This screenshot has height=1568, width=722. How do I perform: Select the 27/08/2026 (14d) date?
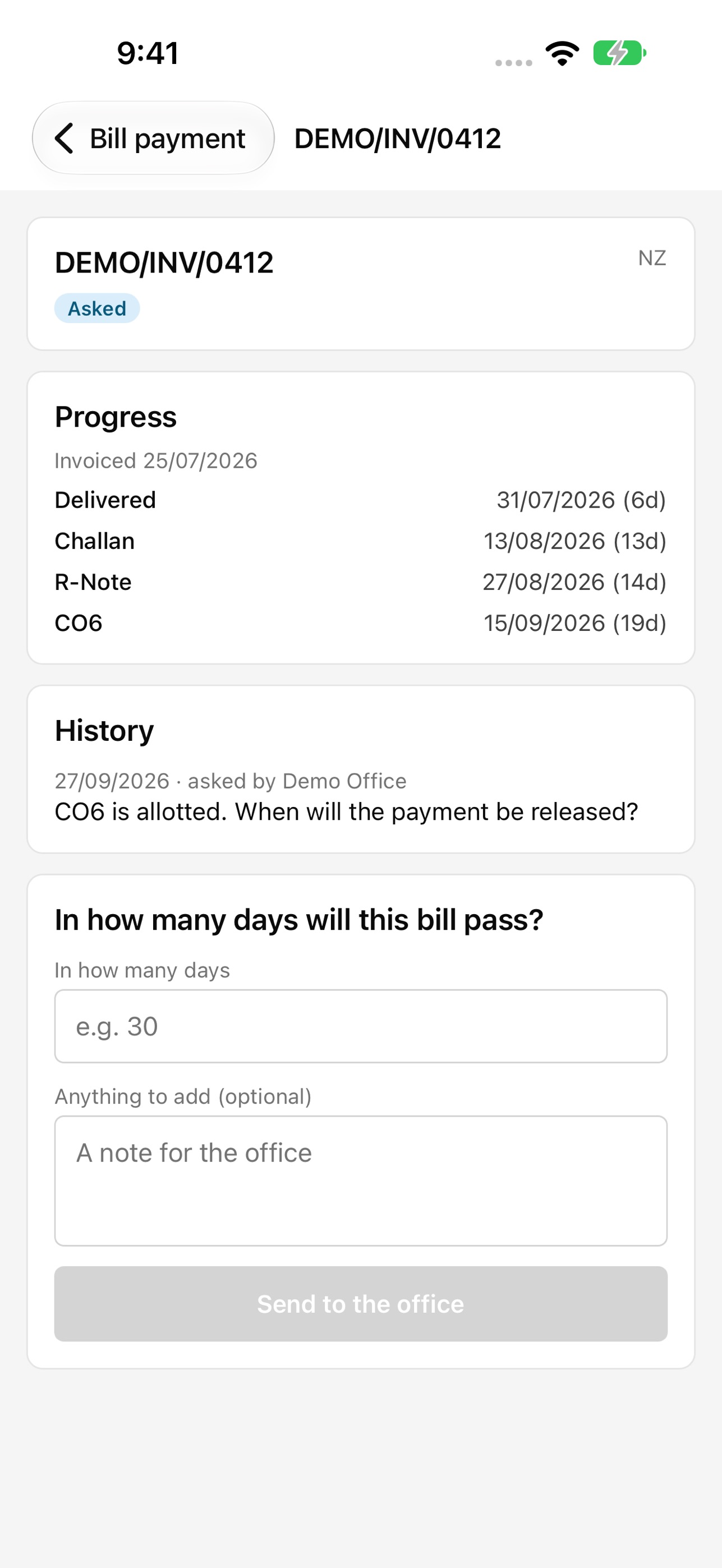tap(574, 583)
